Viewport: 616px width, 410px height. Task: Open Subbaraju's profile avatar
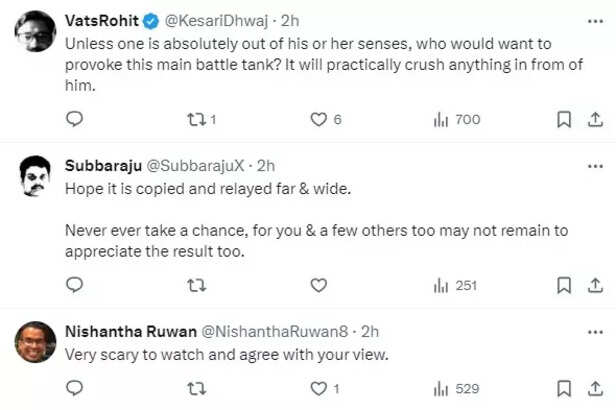coord(35,177)
